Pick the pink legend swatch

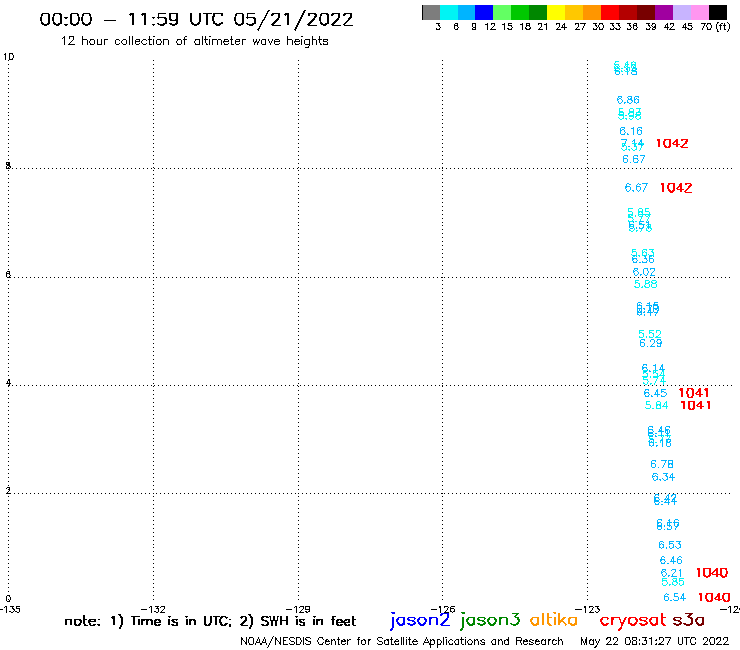pos(699,12)
